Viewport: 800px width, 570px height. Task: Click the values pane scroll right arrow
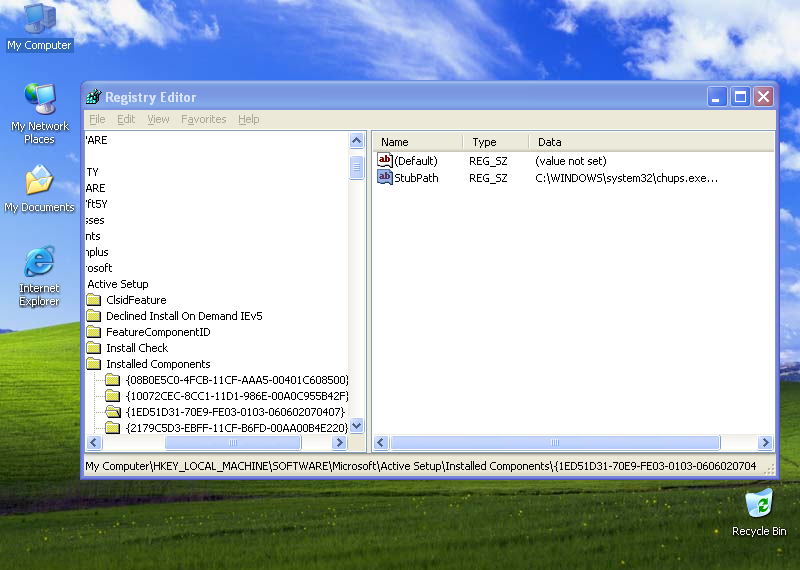pyautogui.click(x=765, y=442)
